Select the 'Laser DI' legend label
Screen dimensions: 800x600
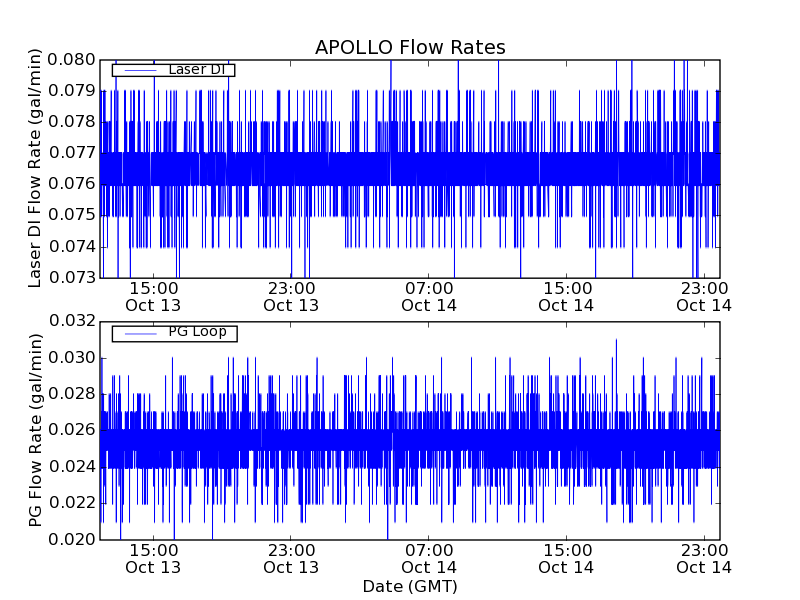click(197, 69)
